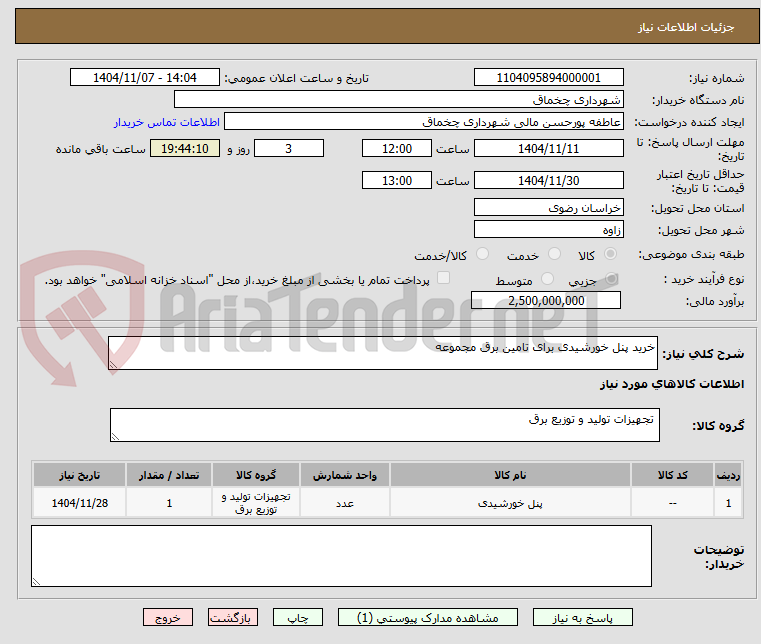Click the تاریخ نیاز column header
The width and height of the screenshot is (761, 644).
[80, 475]
